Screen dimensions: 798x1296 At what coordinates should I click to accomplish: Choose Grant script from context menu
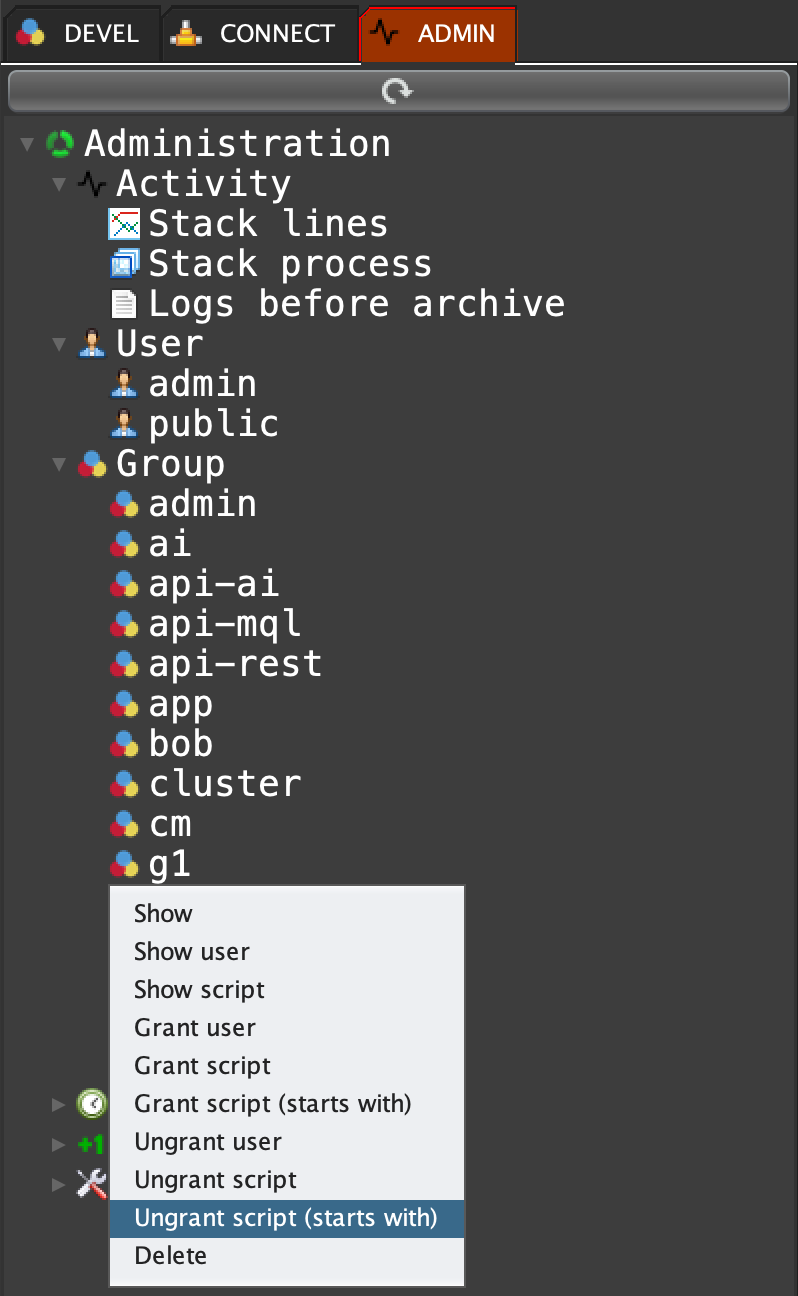coord(203,1066)
